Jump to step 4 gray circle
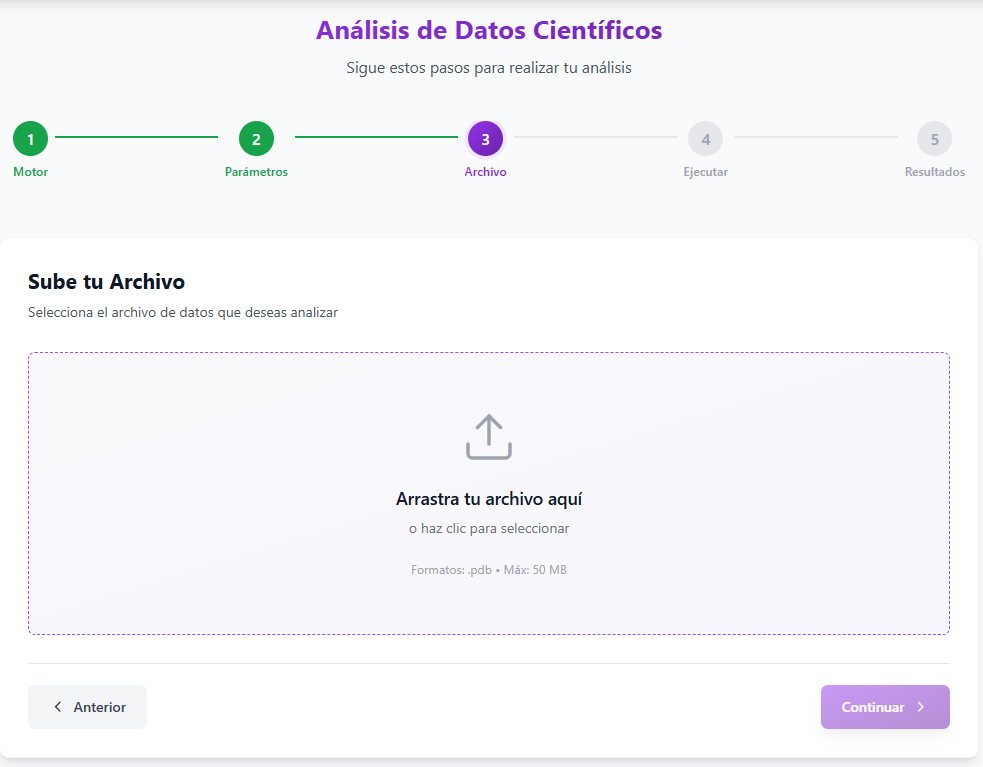983x767 pixels. click(x=705, y=139)
